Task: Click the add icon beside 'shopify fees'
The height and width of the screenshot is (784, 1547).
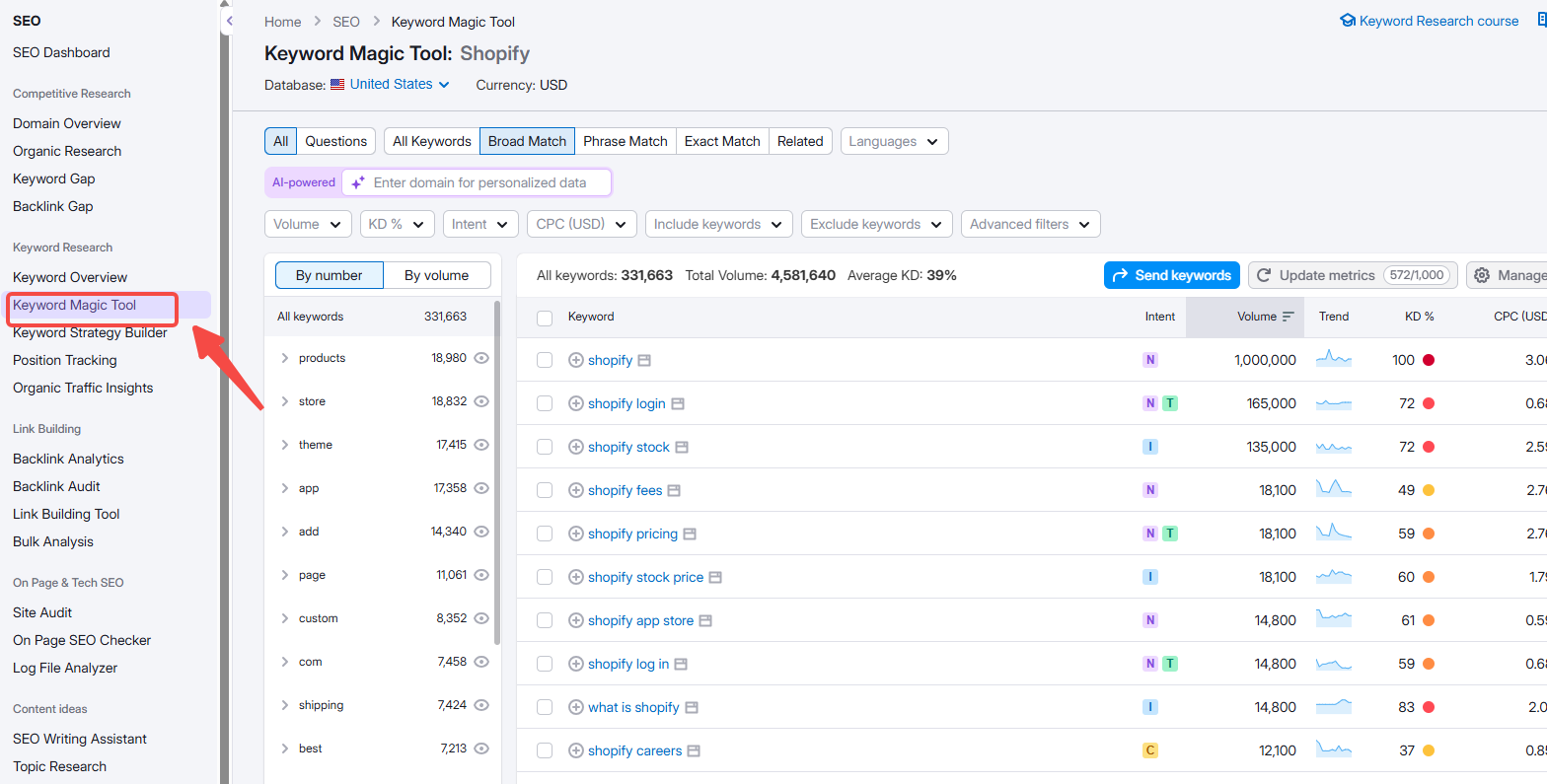Action: point(576,490)
